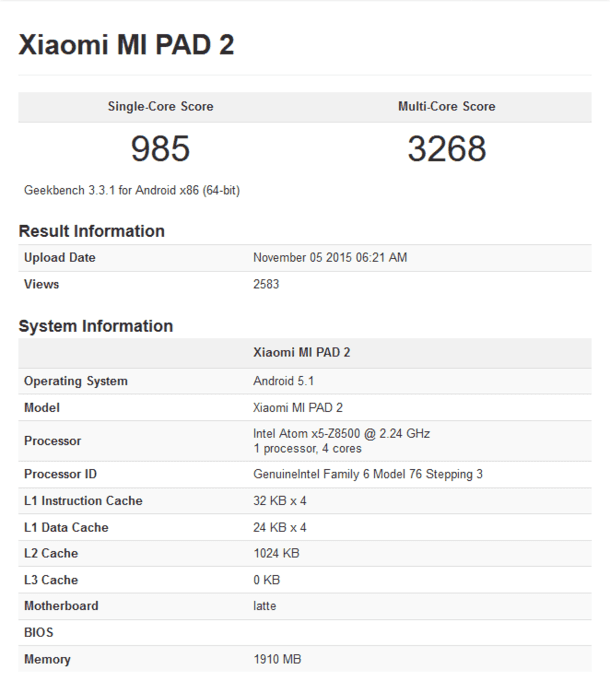
Task: Select 'Intel Atom x5-Z8500 @ 2.24 GHz'
Action: click(x=342, y=434)
